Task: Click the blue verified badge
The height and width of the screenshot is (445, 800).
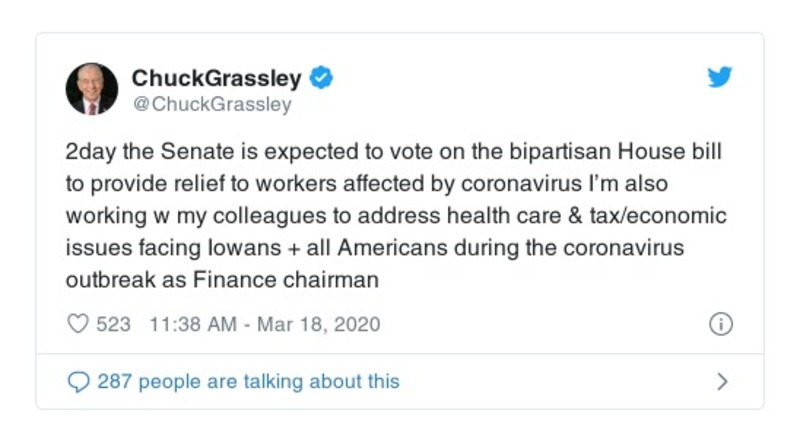Action: 324,77
